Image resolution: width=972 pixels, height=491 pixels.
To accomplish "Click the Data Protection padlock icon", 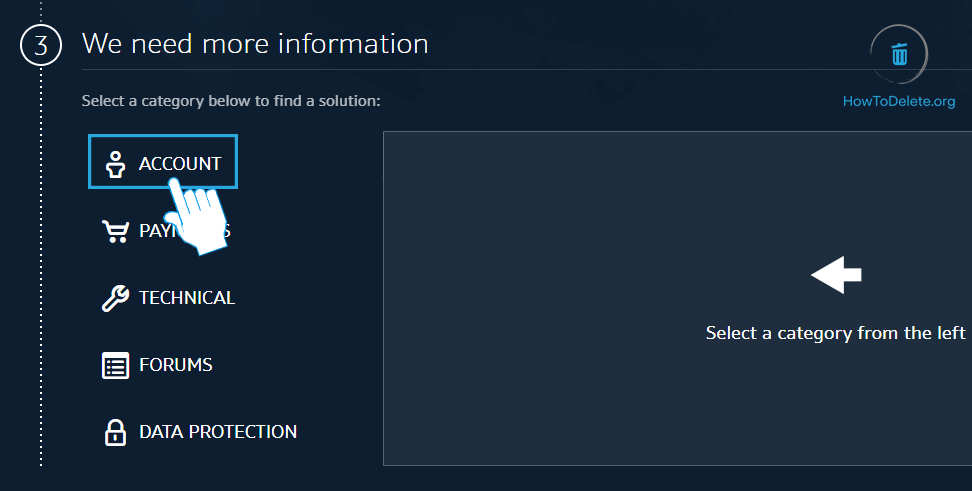I will [116, 432].
